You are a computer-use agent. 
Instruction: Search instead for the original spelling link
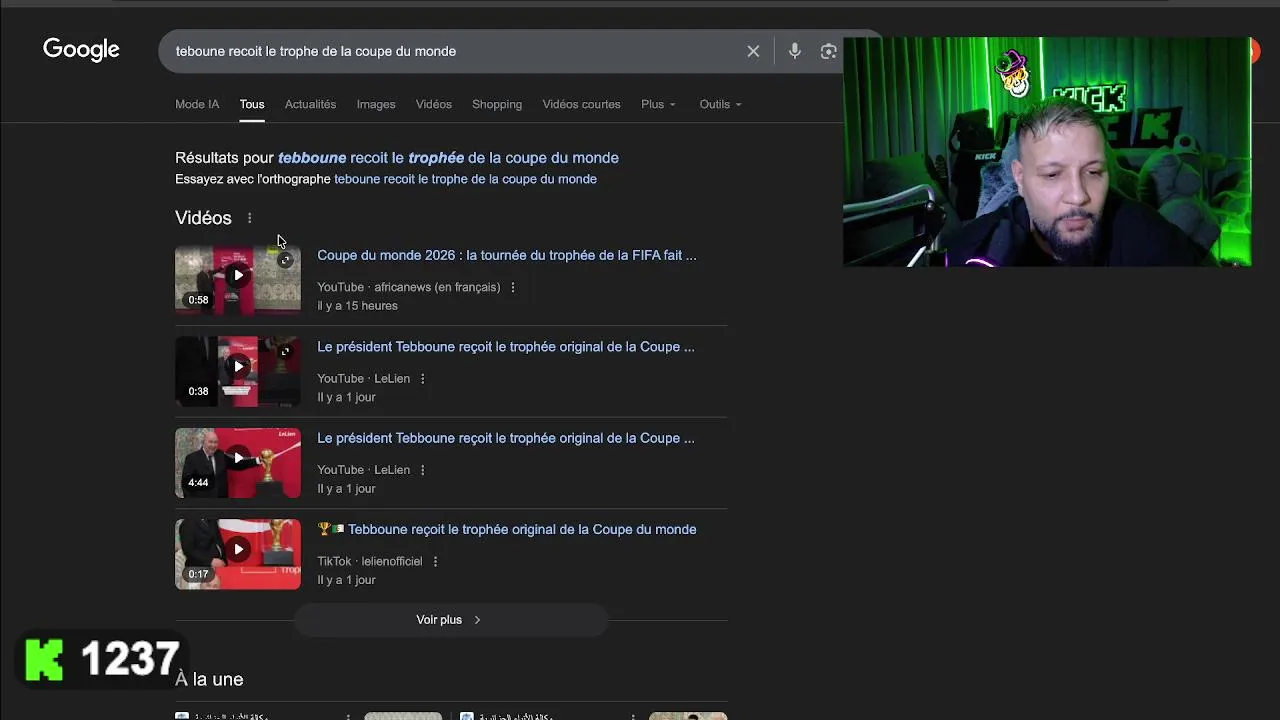tap(465, 179)
